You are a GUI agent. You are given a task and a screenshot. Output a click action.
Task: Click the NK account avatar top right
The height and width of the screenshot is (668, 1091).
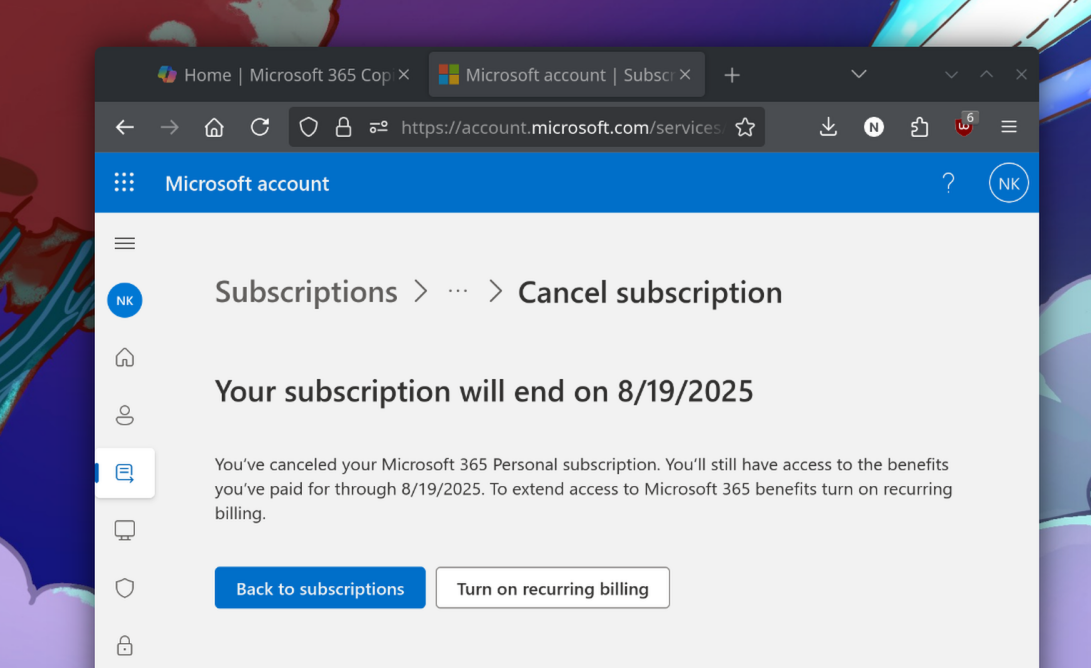pyautogui.click(x=1008, y=182)
